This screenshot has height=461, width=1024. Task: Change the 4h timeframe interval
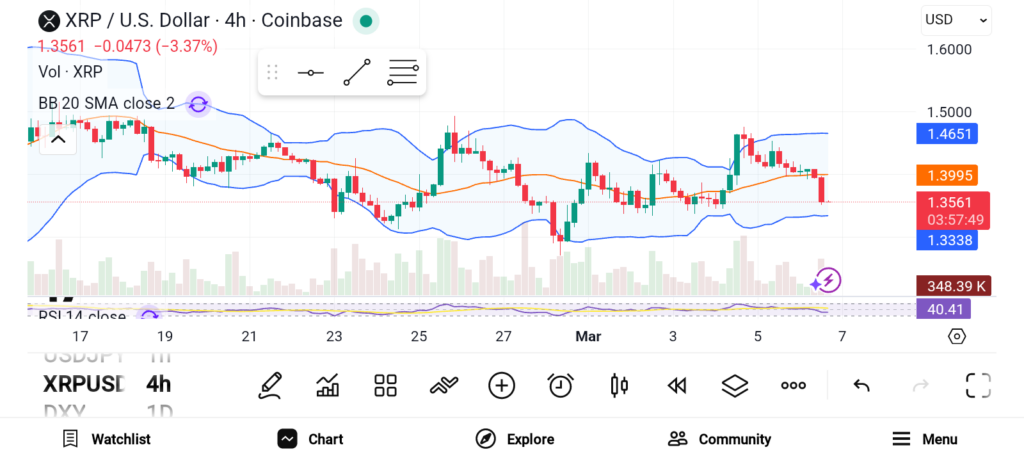158,384
